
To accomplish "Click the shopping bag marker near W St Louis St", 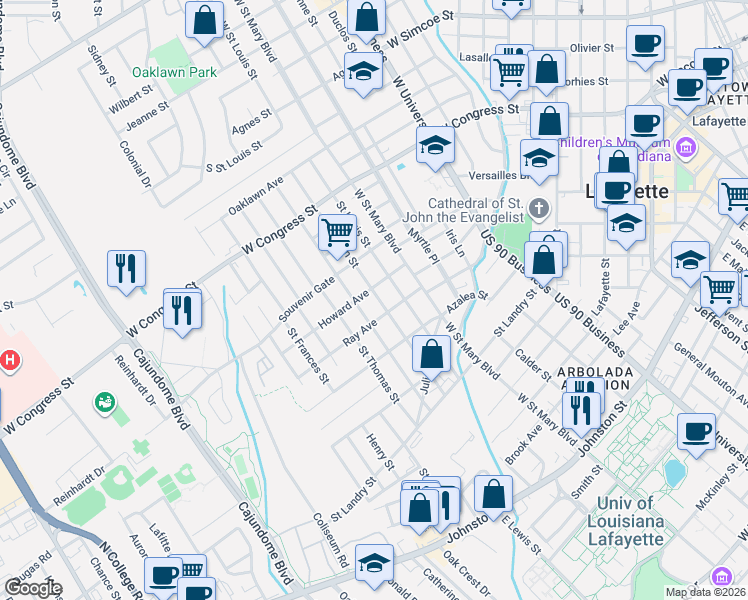I will 204,21.
